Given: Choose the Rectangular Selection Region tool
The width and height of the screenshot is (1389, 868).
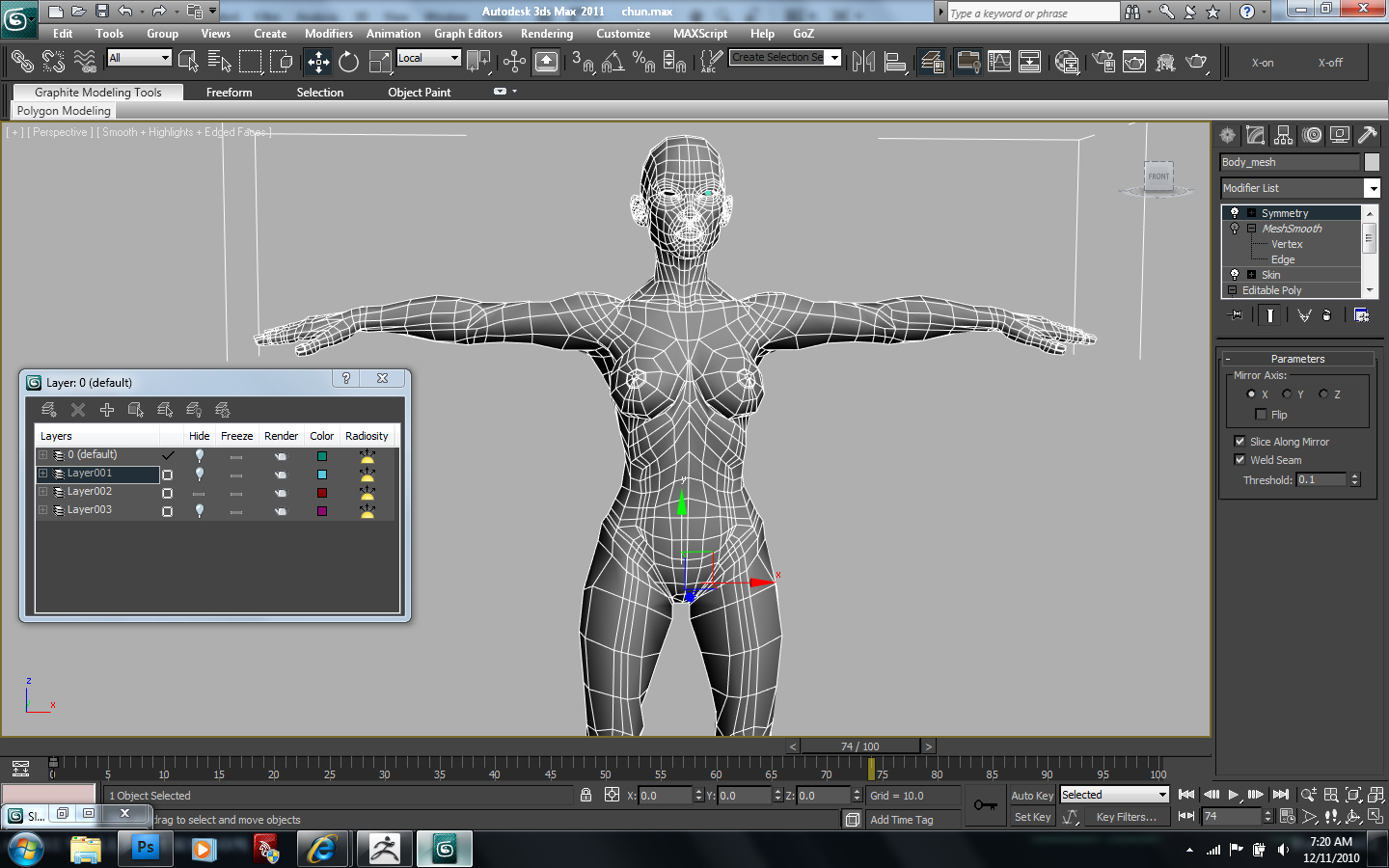Looking at the screenshot, I should (251, 62).
